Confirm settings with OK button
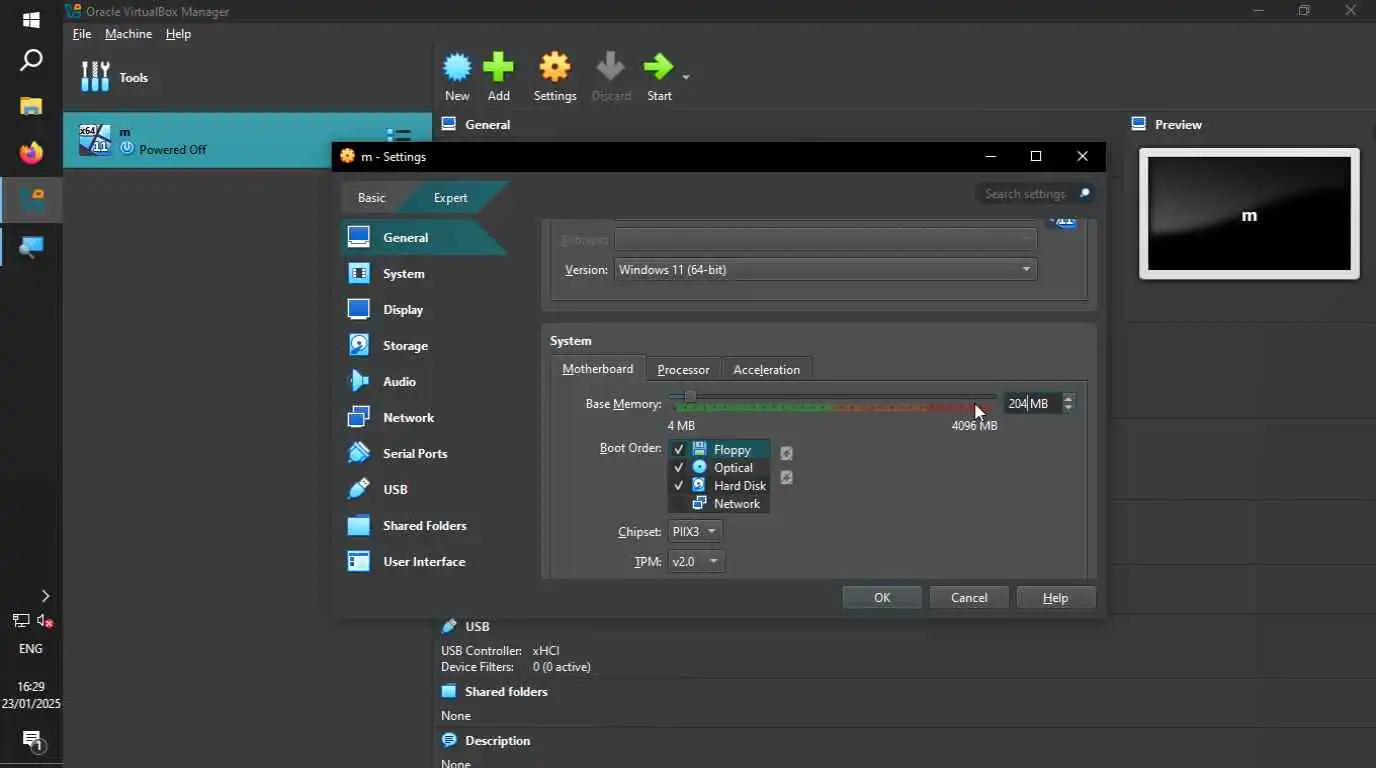Screen dimensions: 1376x768 coord(882,597)
